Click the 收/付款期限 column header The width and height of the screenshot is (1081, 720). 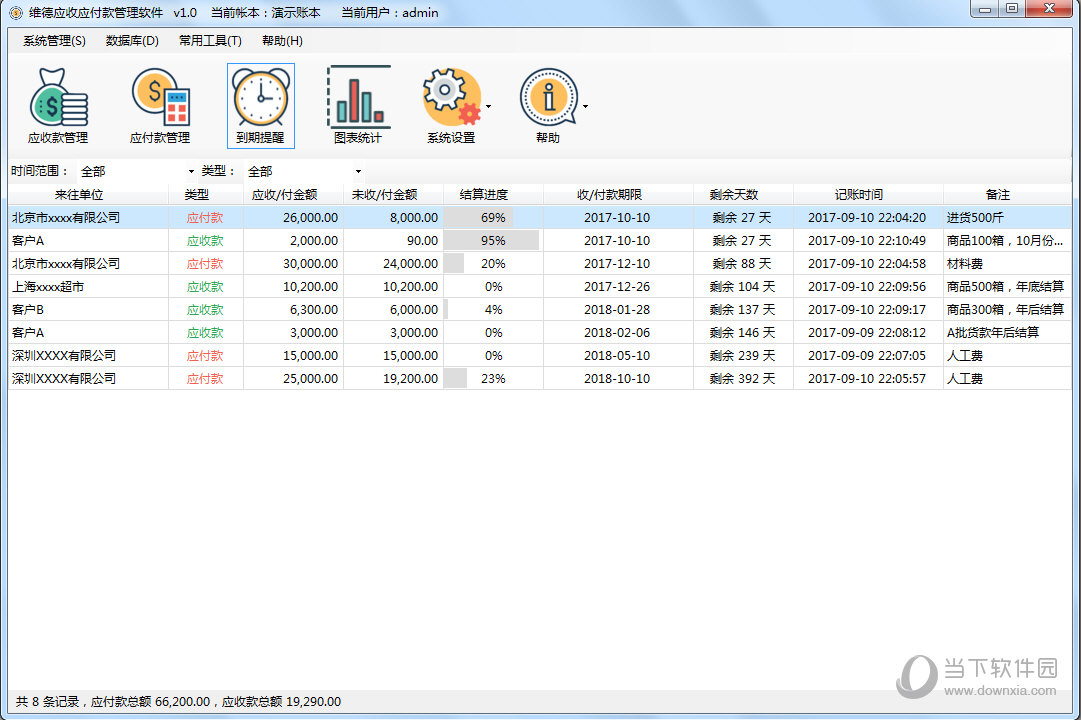[617, 195]
